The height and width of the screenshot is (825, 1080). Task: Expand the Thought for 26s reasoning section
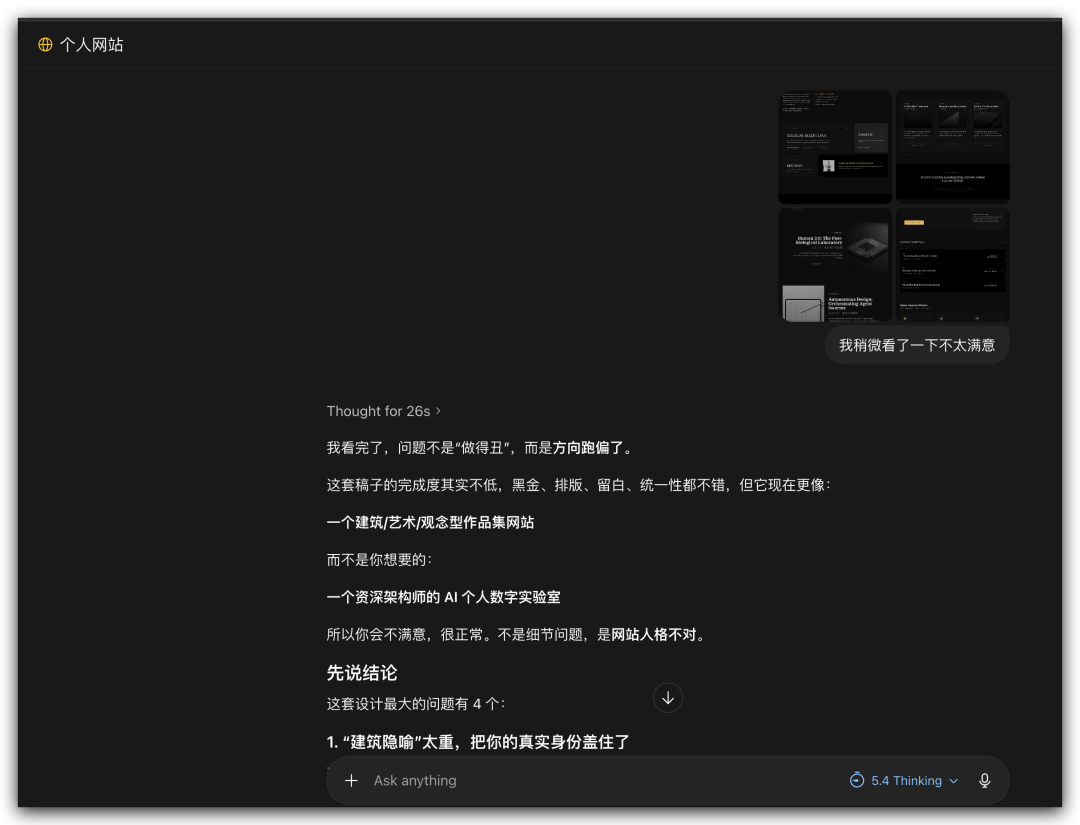click(x=384, y=411)
